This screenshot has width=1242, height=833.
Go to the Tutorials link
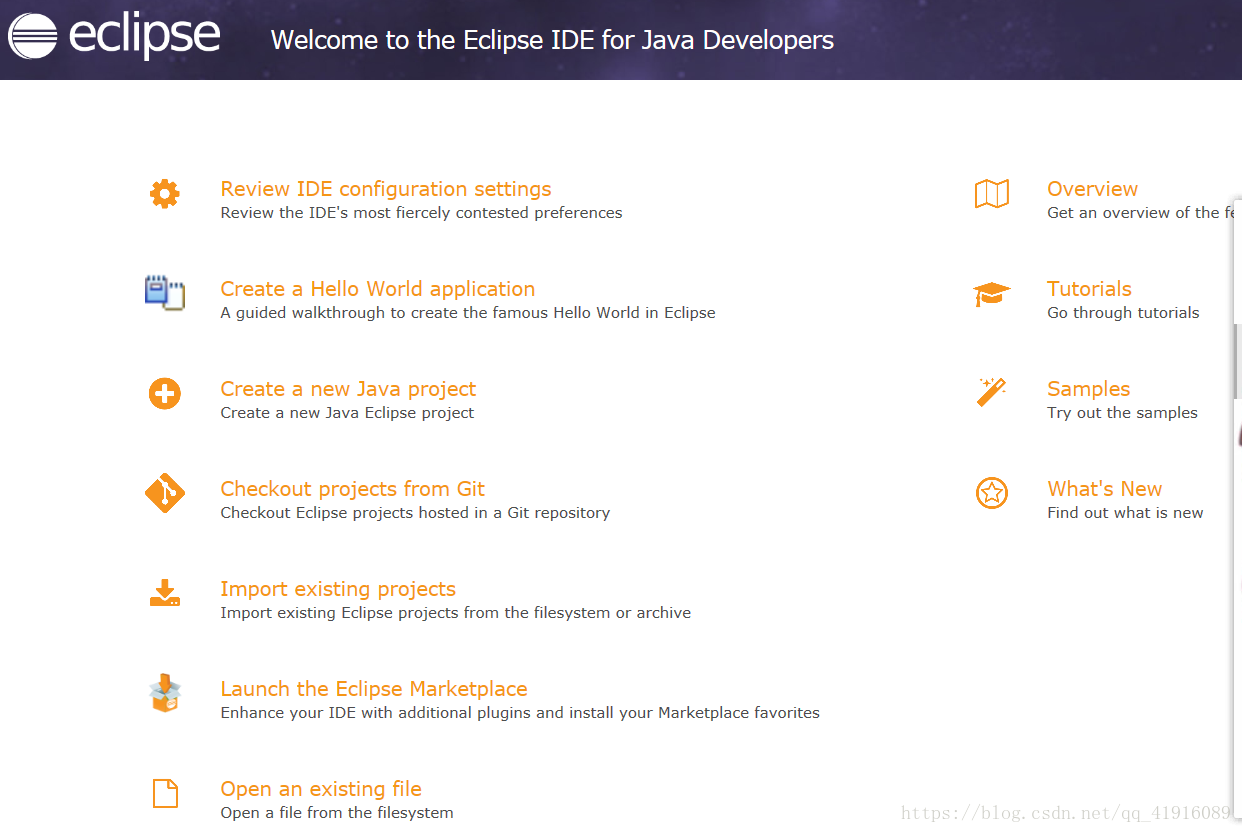click(1089, 289)
